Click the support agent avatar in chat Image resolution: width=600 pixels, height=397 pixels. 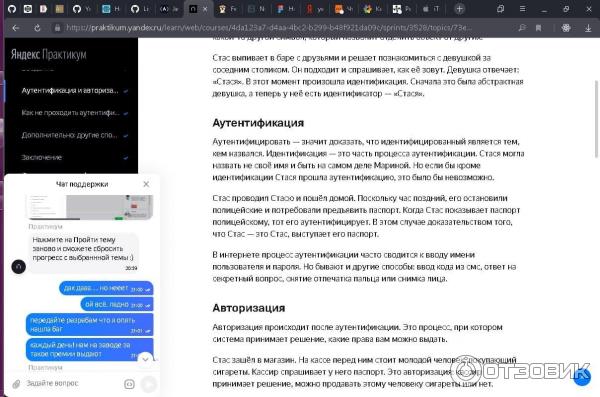click(x=18, y=266)
